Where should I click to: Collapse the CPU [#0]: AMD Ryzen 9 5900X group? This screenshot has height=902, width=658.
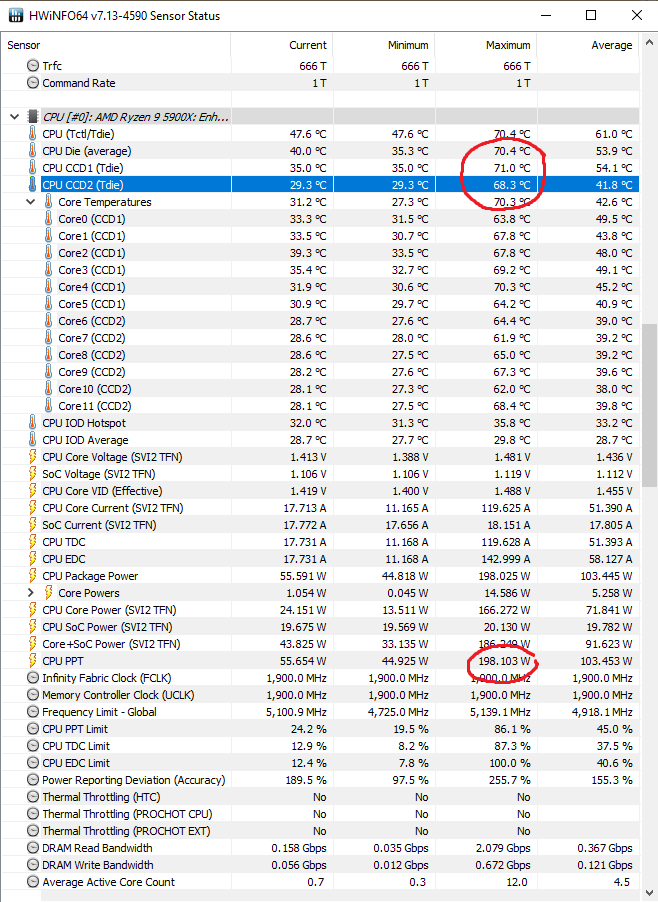14,117
